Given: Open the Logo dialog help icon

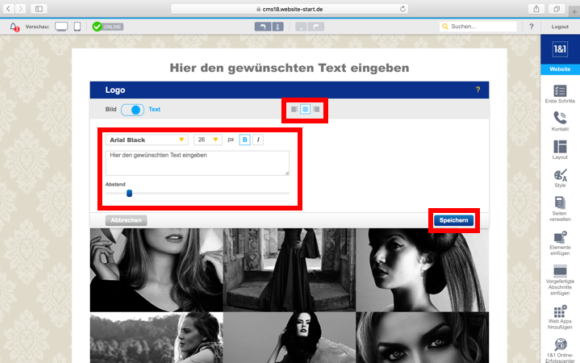Looking at the screenshot, I should click(x=478, y=90).
